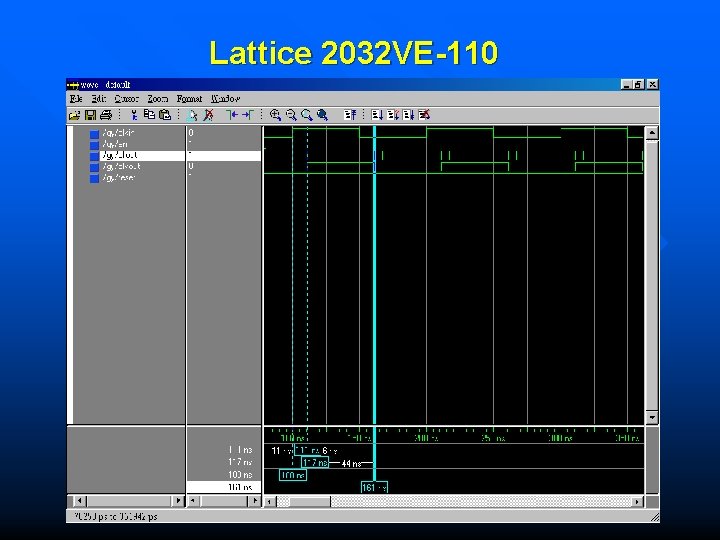Click waveform horizontal scrollbar left arrow
This screenshot has width=720, height=540.
pyautogui.click(x=270, y=501)
